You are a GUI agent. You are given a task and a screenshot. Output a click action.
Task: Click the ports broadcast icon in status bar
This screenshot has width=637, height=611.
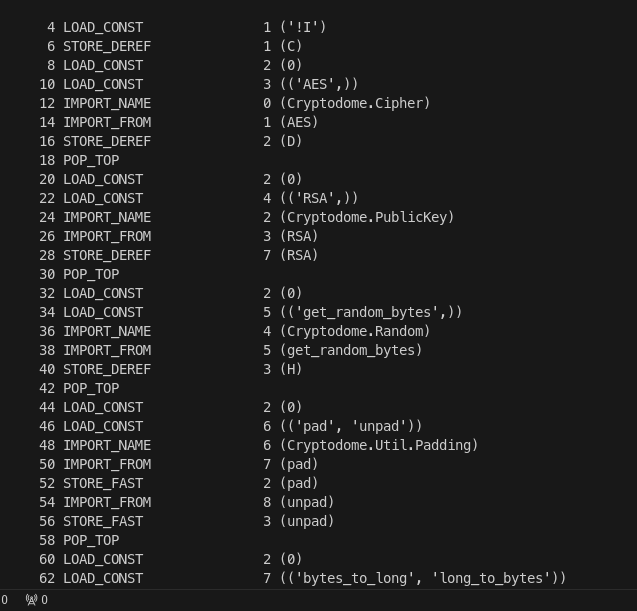[x=32, y=600]
